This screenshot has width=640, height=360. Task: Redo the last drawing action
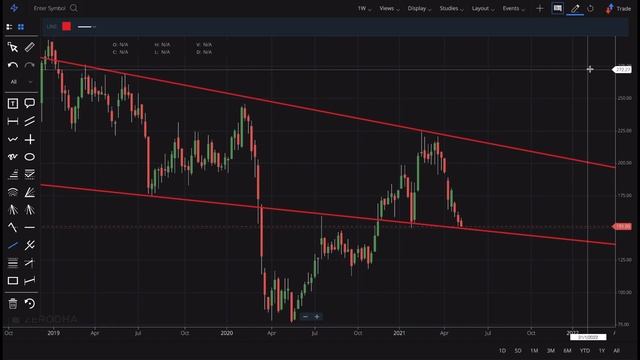point(29,65)
